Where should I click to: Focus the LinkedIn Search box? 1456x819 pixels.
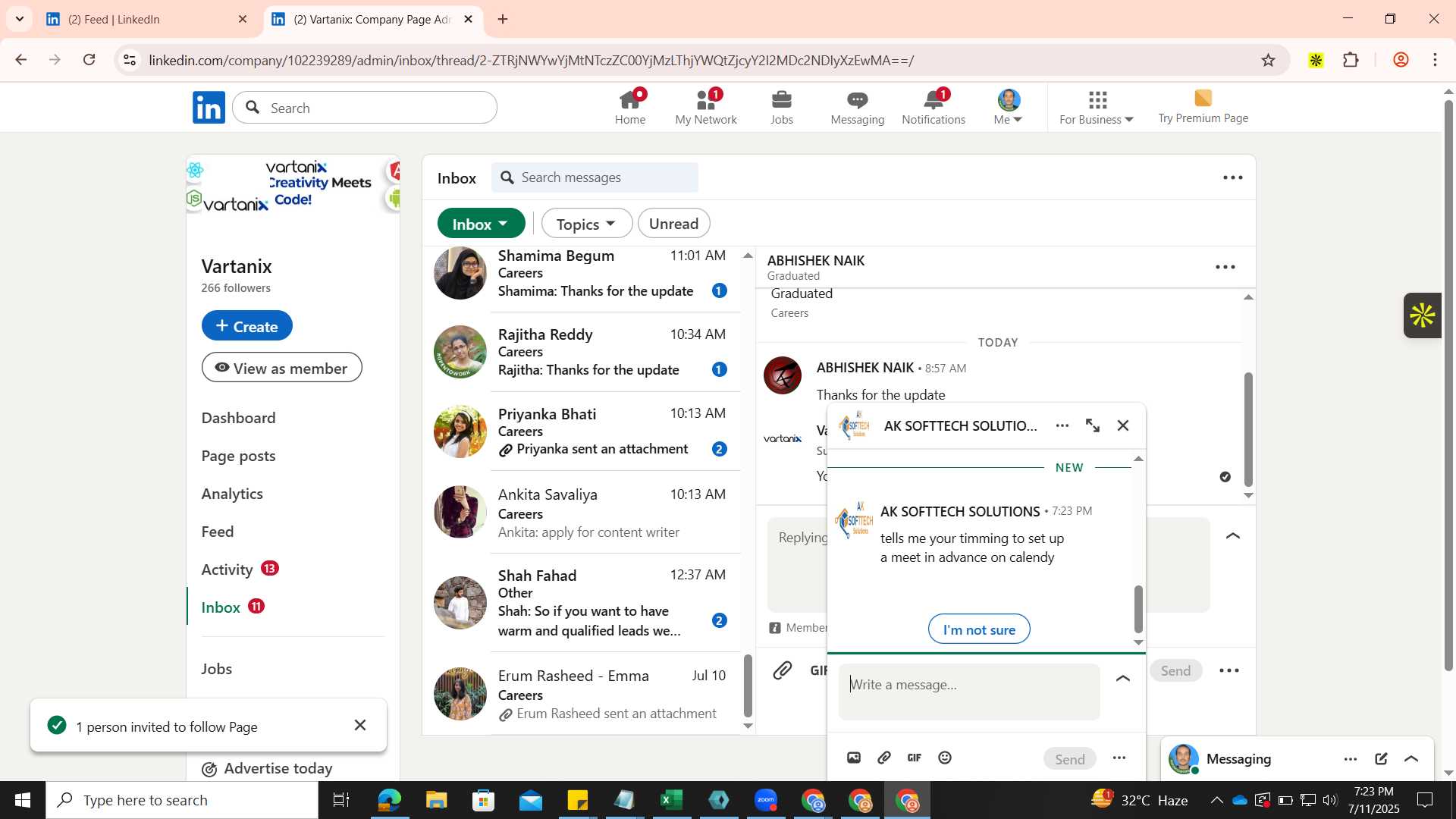pos(365,108)
